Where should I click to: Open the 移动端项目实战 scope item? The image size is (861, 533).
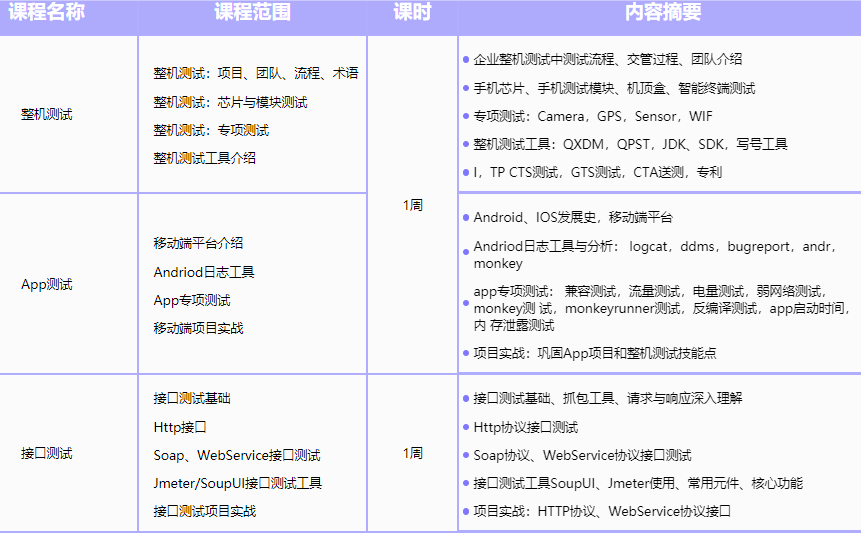pyautogui.click(x=198, y=328)
